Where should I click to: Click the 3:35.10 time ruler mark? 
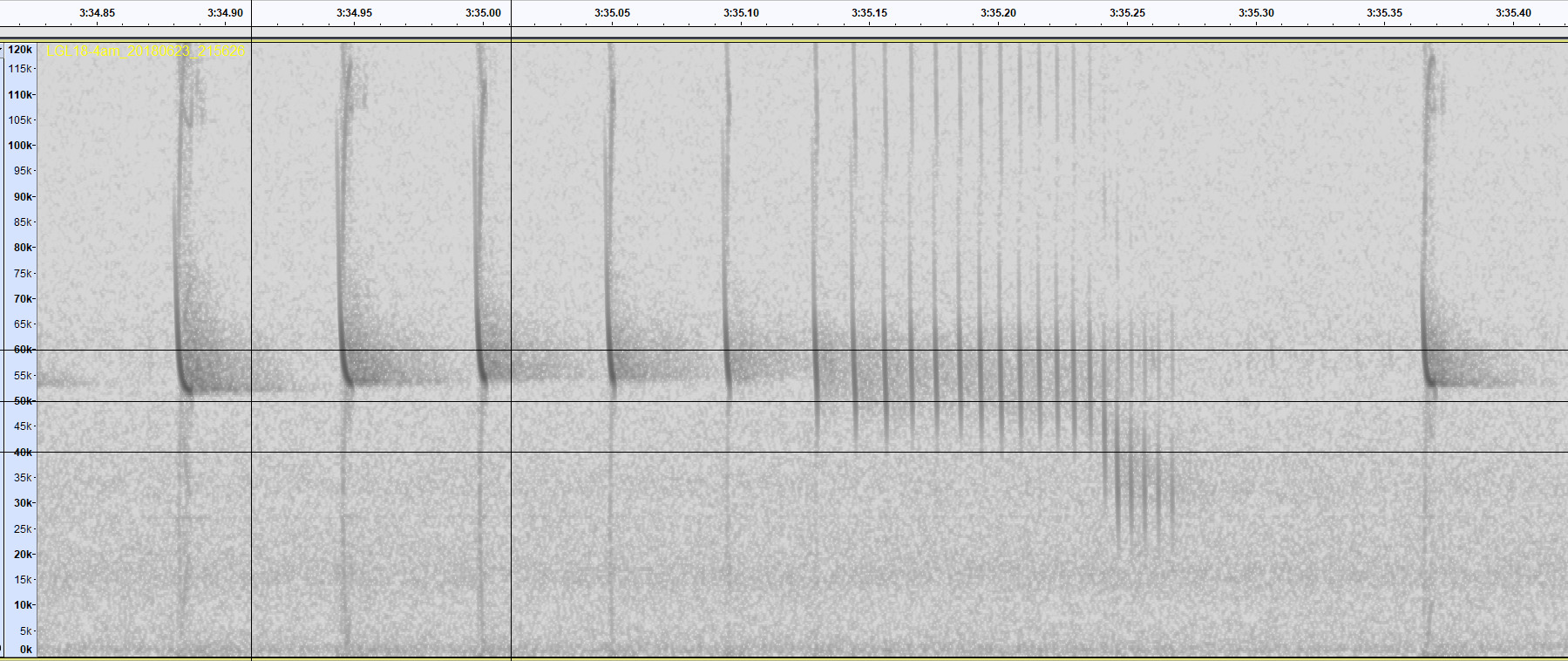pos(742,13)
